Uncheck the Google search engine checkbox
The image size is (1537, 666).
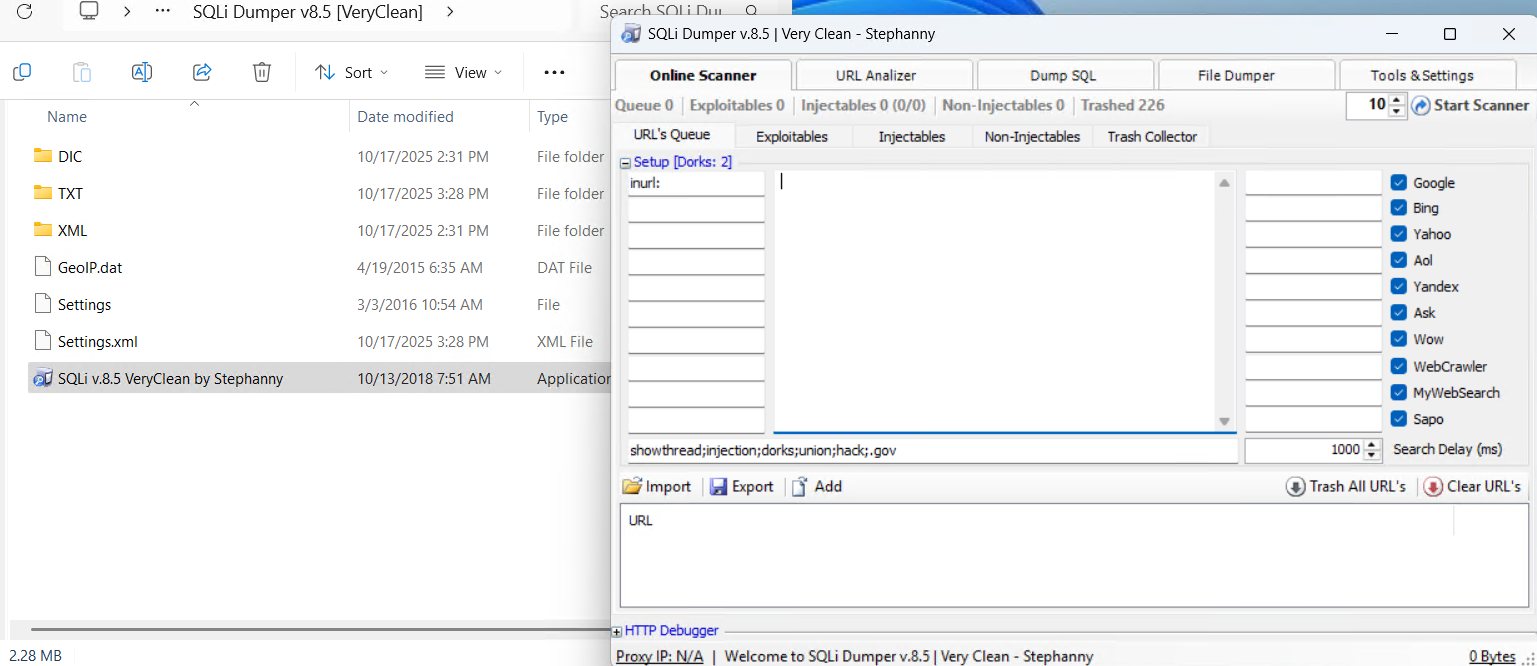pos(1399,182)
